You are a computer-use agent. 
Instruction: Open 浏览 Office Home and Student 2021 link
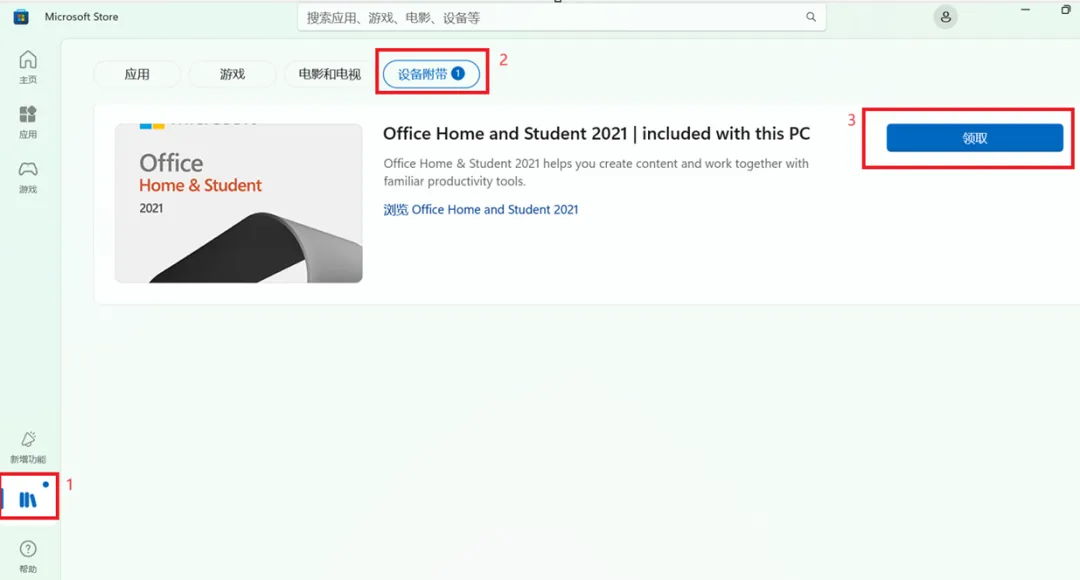(481, 209)
